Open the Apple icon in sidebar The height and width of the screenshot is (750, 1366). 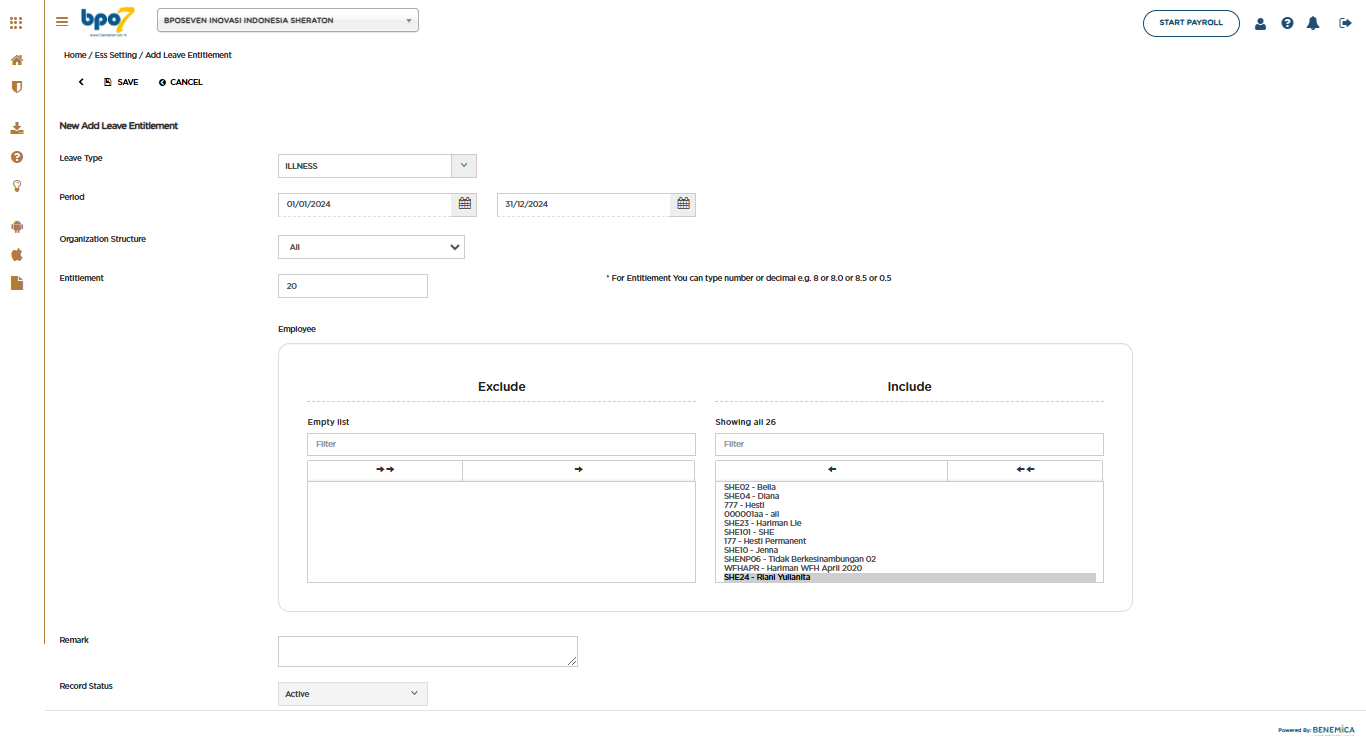pos(17,254)
